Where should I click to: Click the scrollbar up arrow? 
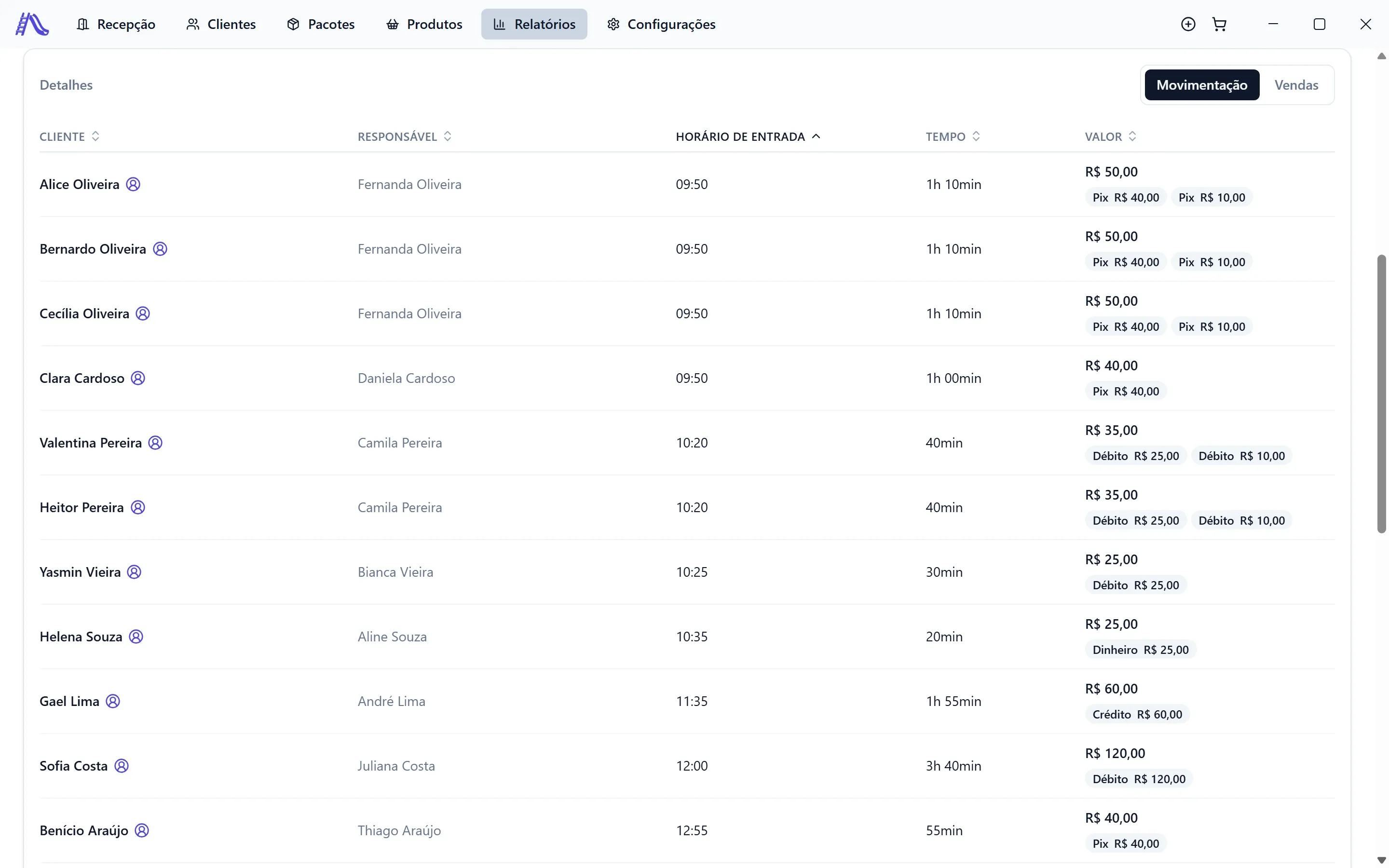pyautogui.click(x=1382, y=56)
